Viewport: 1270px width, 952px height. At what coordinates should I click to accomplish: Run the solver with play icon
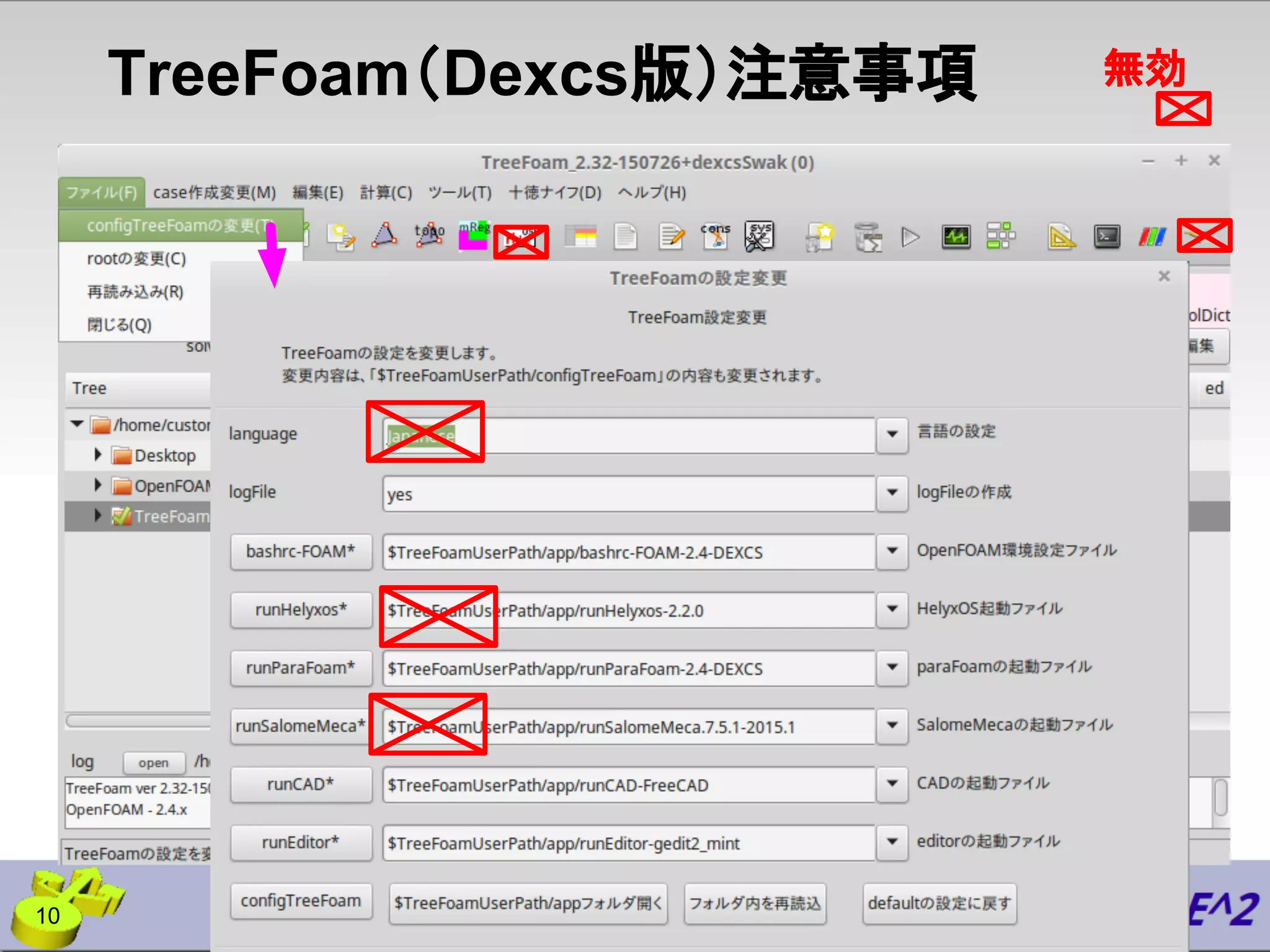[x=910, y=237]
